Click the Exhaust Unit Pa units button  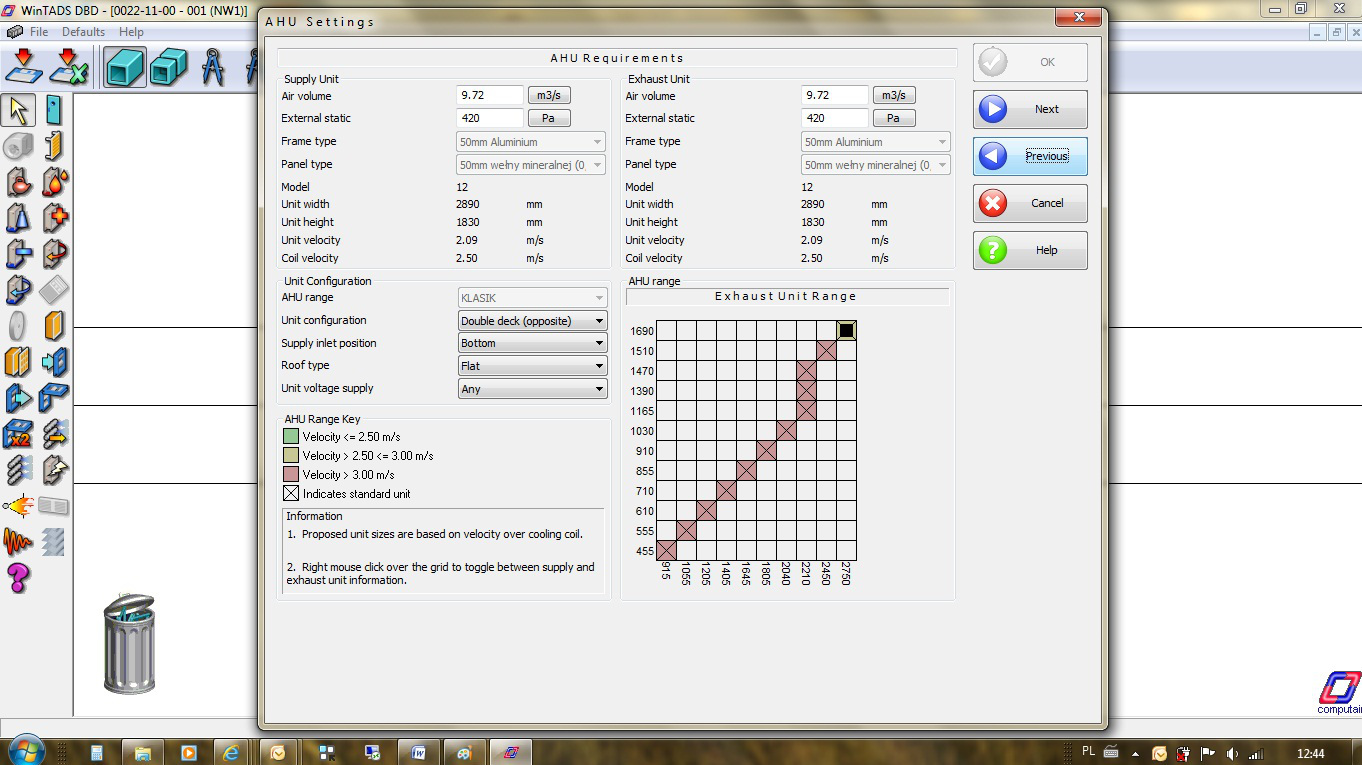894,118
